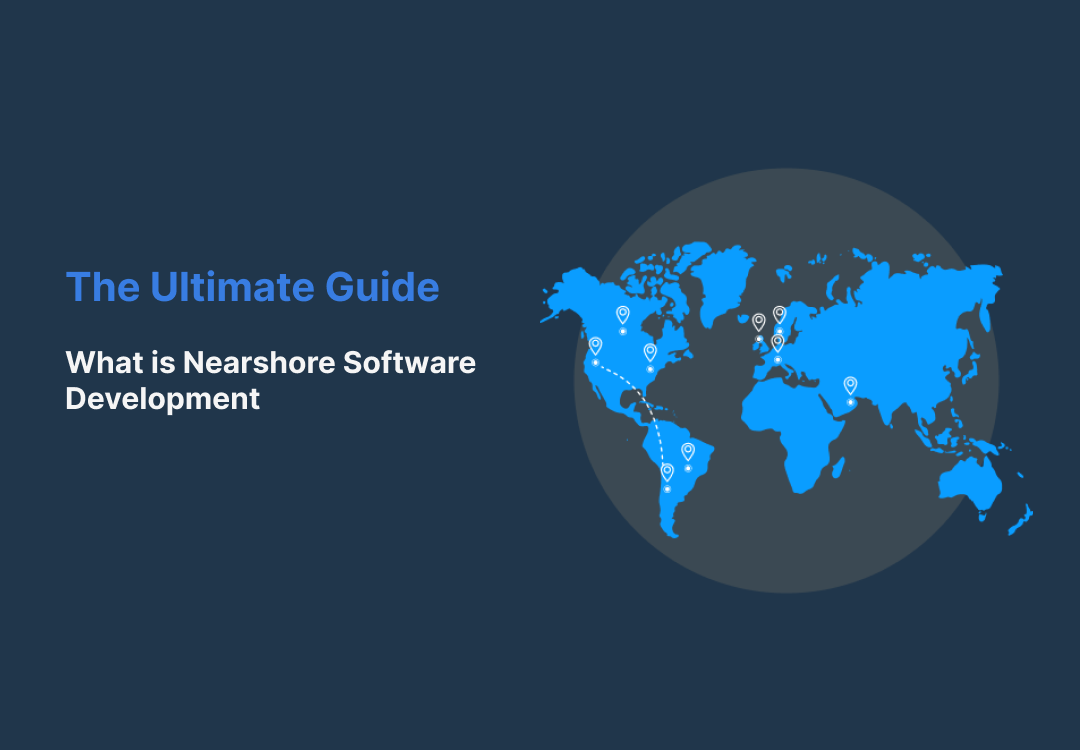
Task: Click the location pin over Brazil
Action: point(688,451)
